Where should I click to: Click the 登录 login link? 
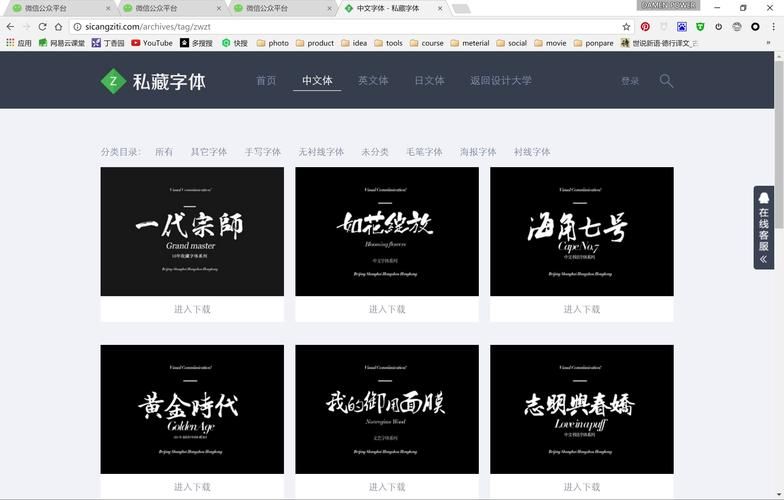[x=630, y=81]
